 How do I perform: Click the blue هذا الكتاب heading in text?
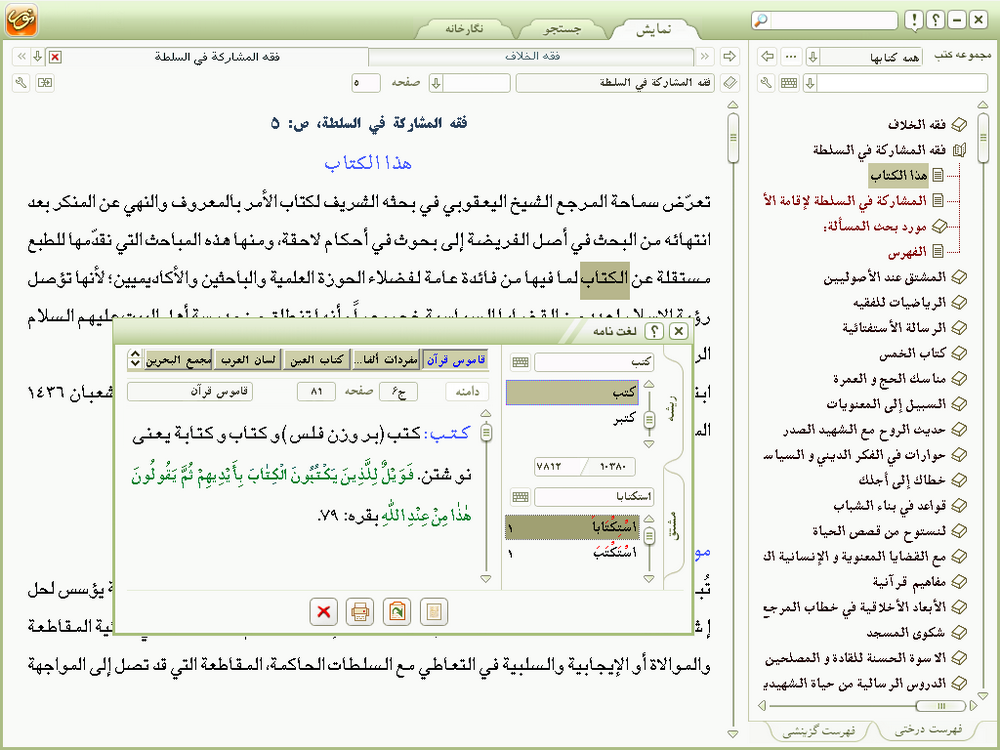368,163
